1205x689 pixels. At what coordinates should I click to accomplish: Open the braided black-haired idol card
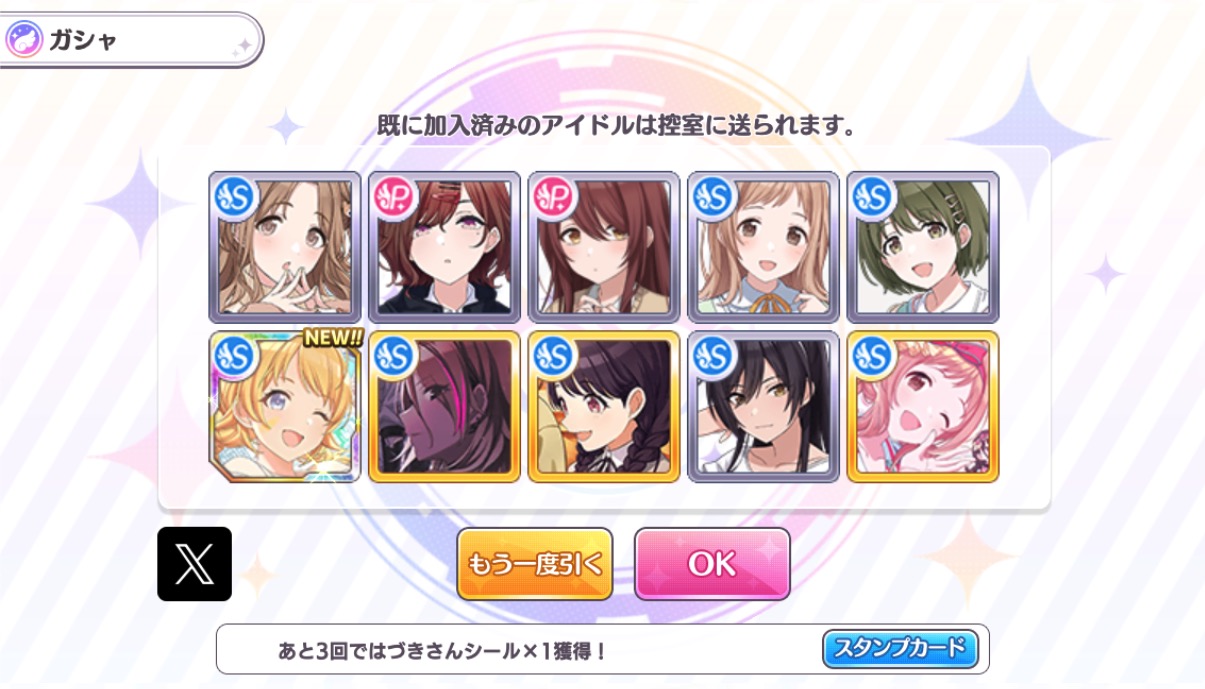603,407
